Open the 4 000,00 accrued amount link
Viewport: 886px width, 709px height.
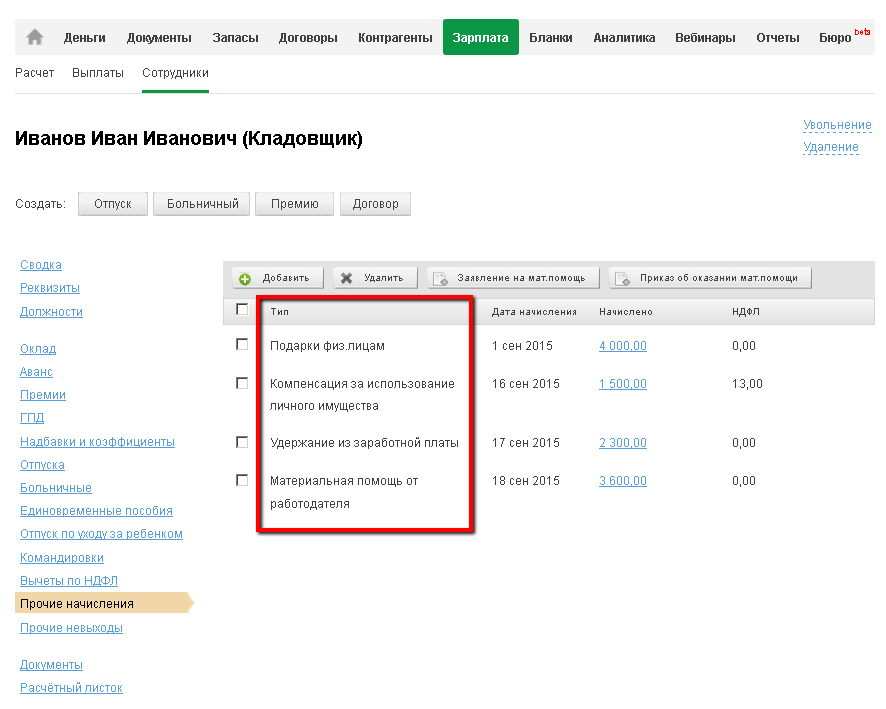click(622, 346)
